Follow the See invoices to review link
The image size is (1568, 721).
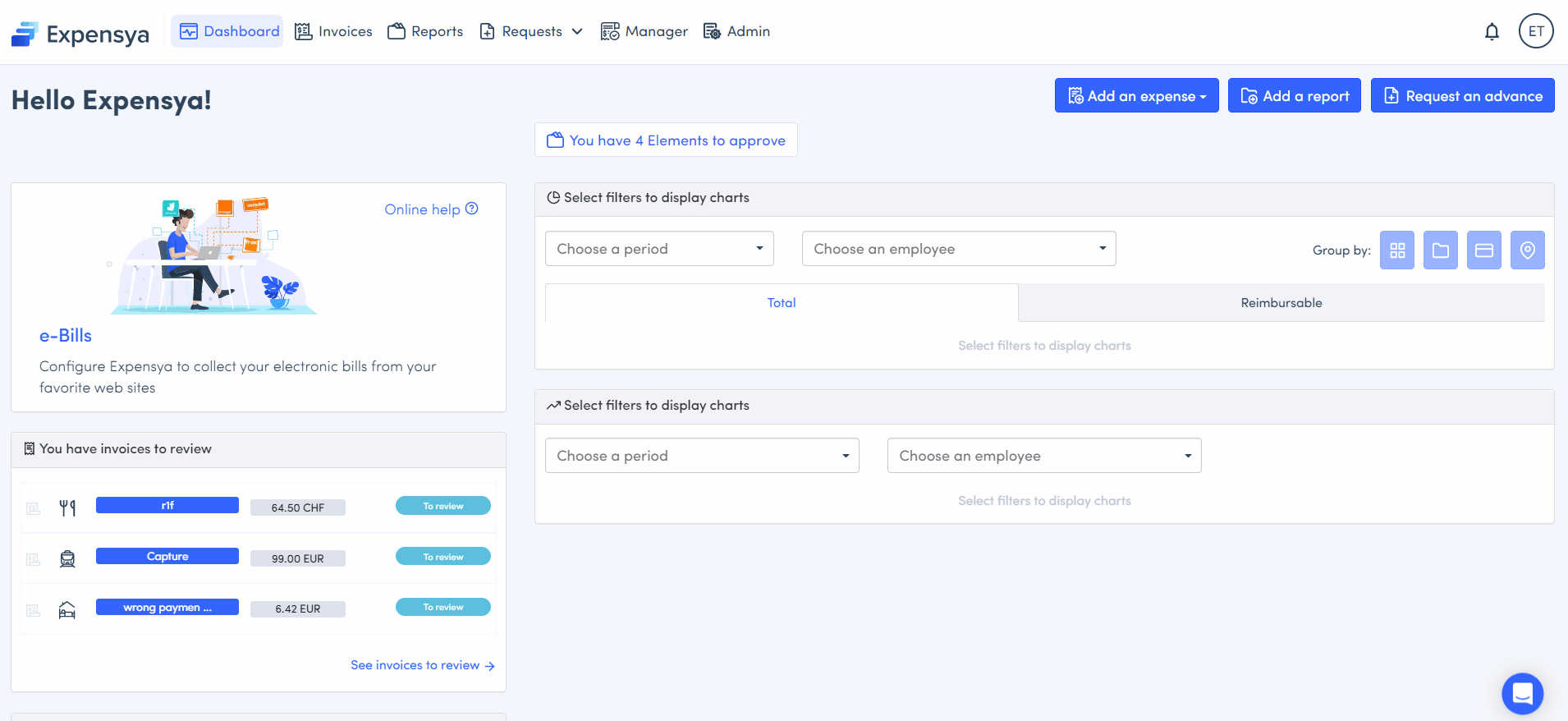click(x=422, y=665)
